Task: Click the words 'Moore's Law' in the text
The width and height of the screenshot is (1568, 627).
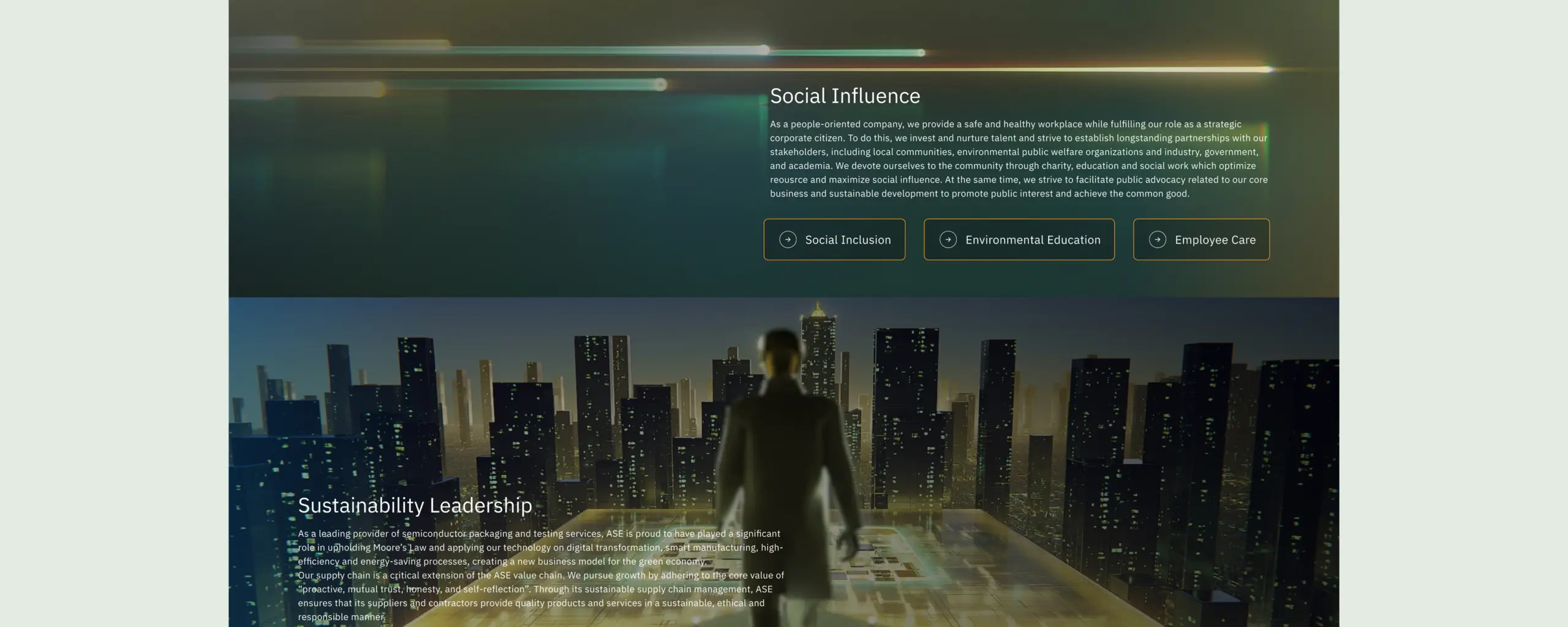Action: coord(400,547)
